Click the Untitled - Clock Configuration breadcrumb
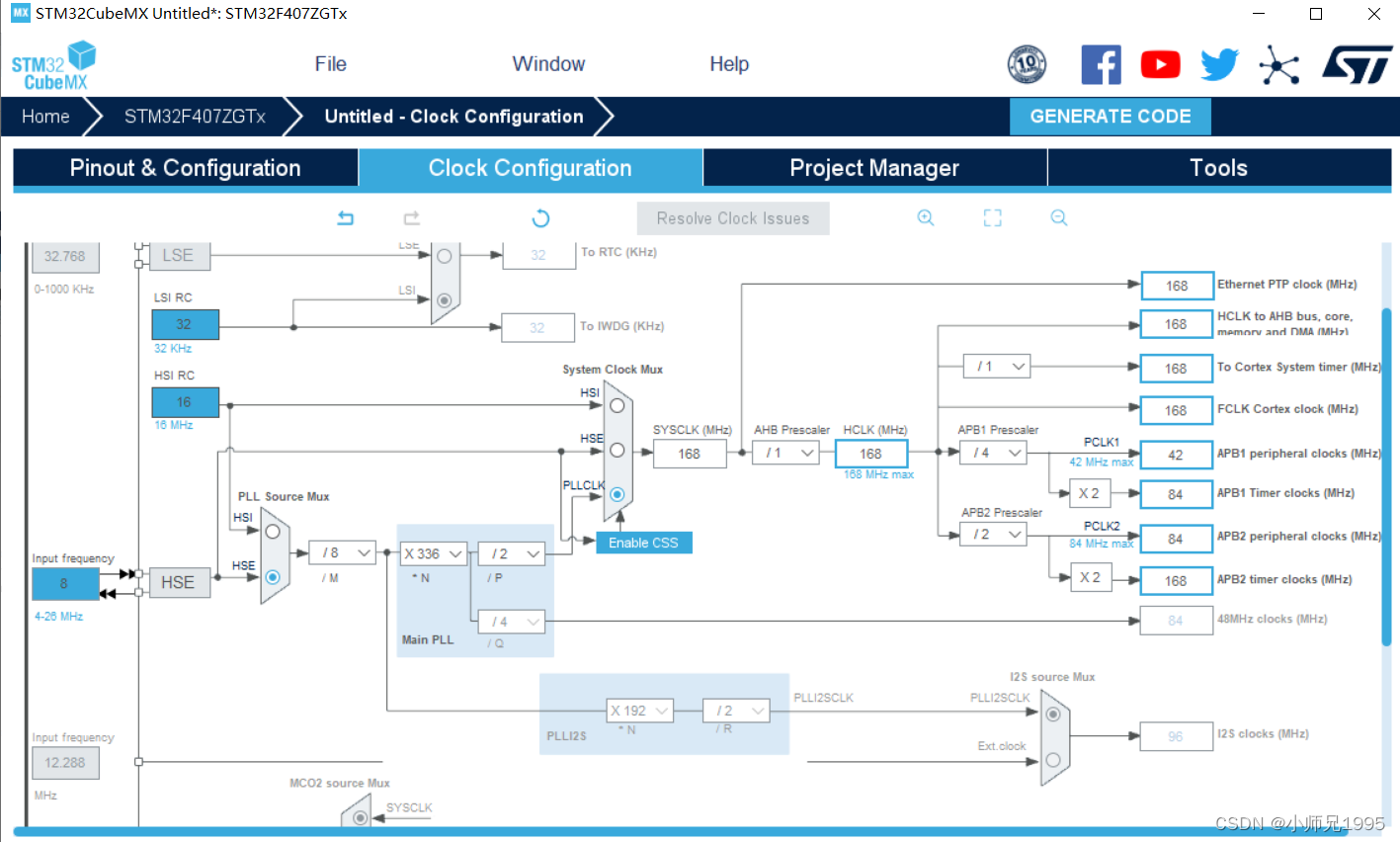1400x842 pixels. 453,117
